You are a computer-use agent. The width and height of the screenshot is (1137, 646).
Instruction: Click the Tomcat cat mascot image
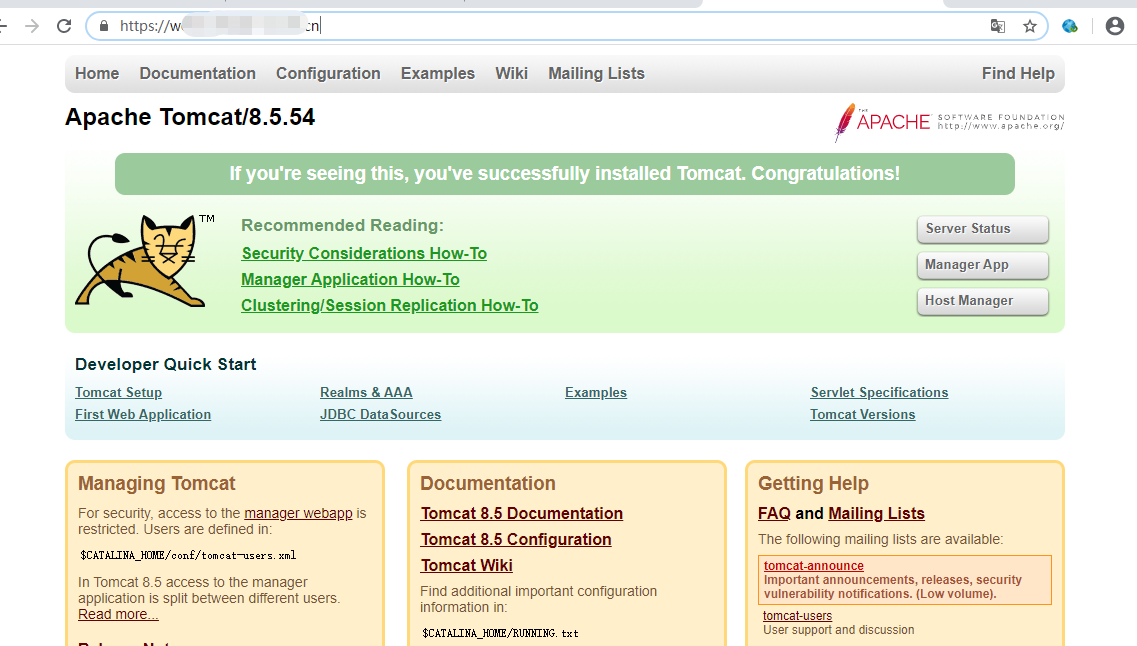(145, 261)
